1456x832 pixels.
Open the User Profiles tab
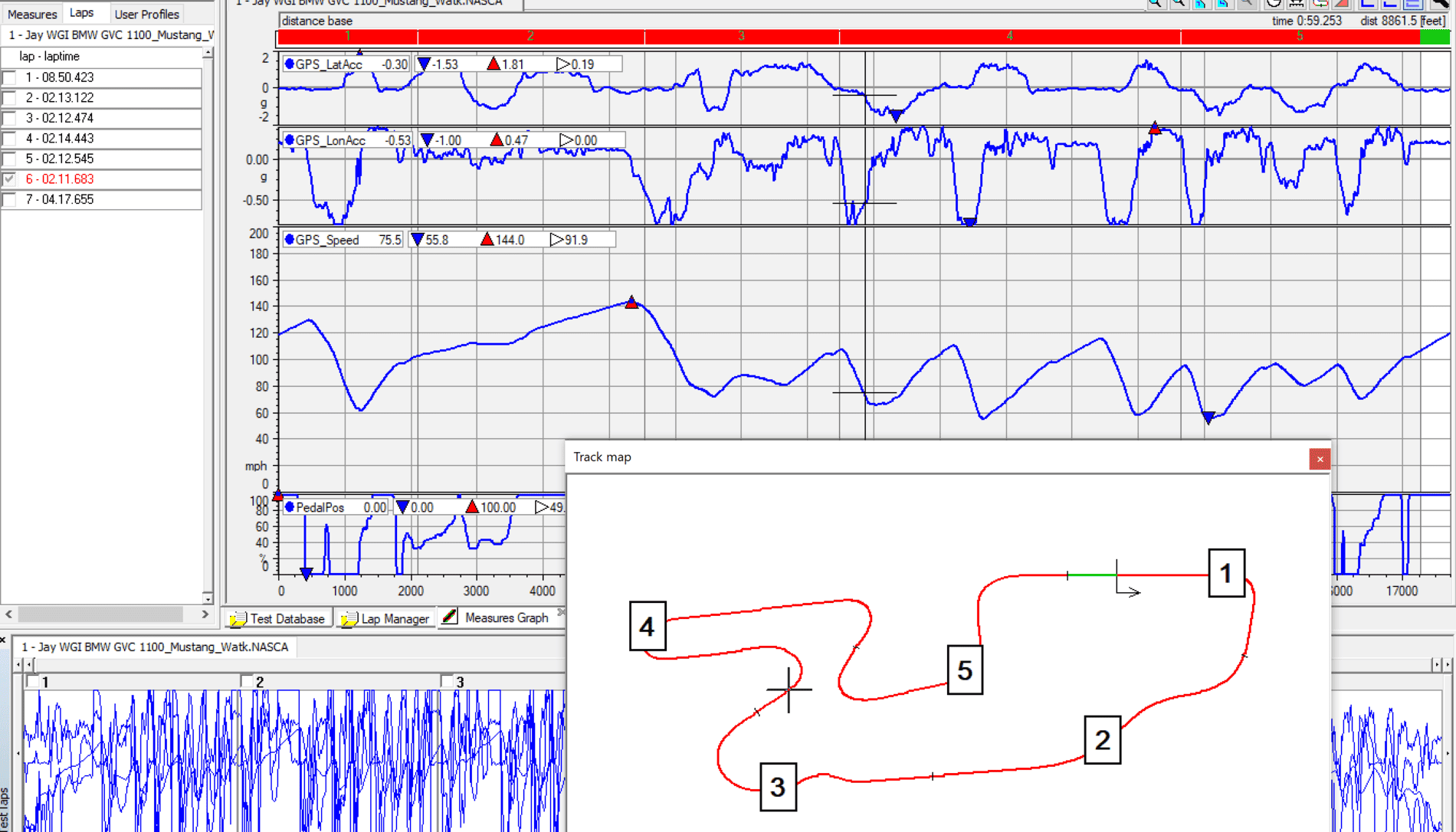146,14
